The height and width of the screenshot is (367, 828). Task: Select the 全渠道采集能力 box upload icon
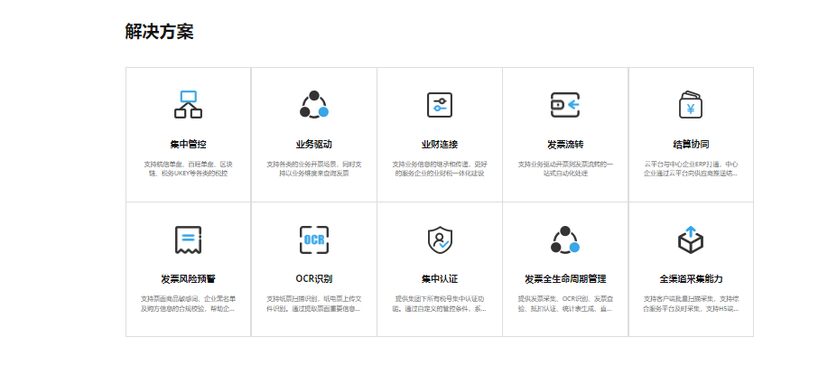tap(691, 240)
